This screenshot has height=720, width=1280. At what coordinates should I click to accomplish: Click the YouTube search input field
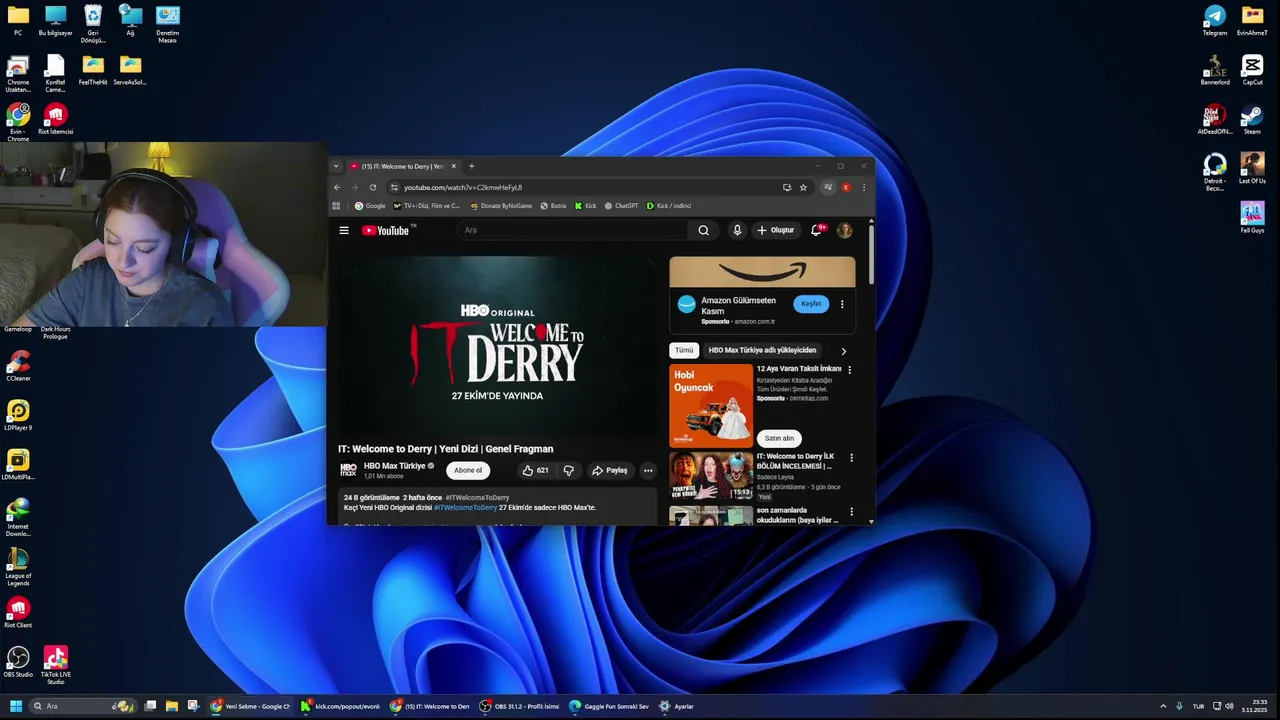pos(572,230)
